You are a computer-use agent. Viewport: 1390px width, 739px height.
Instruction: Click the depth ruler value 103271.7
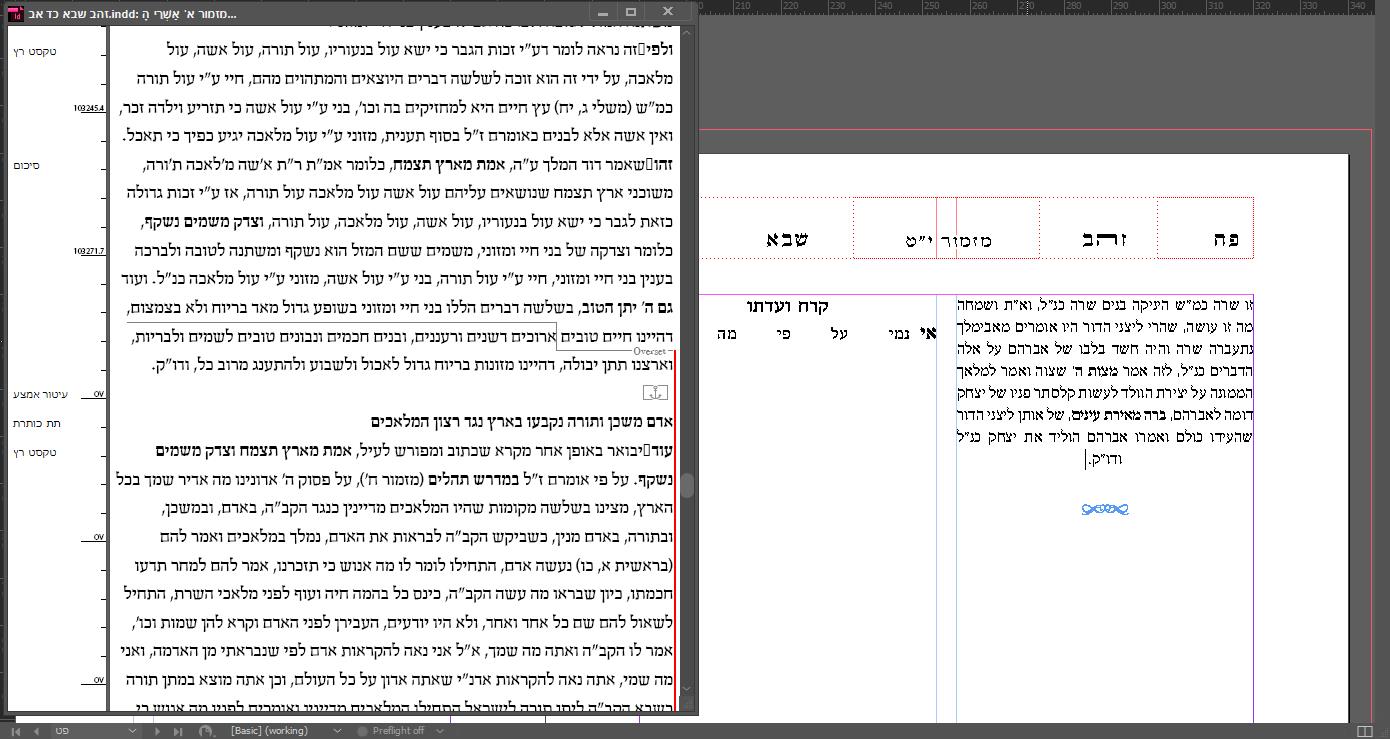click(88, 252)
